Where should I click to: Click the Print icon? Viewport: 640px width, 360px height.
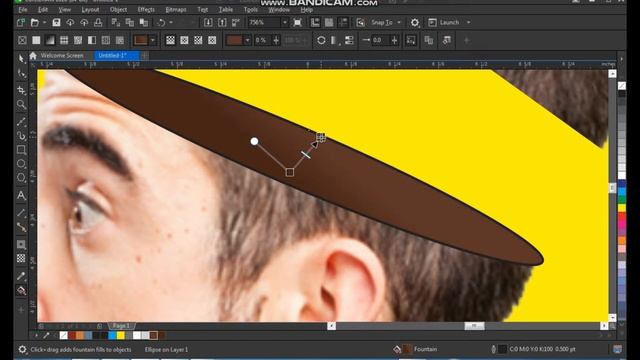pyautogui.click(x=98, y=22)
